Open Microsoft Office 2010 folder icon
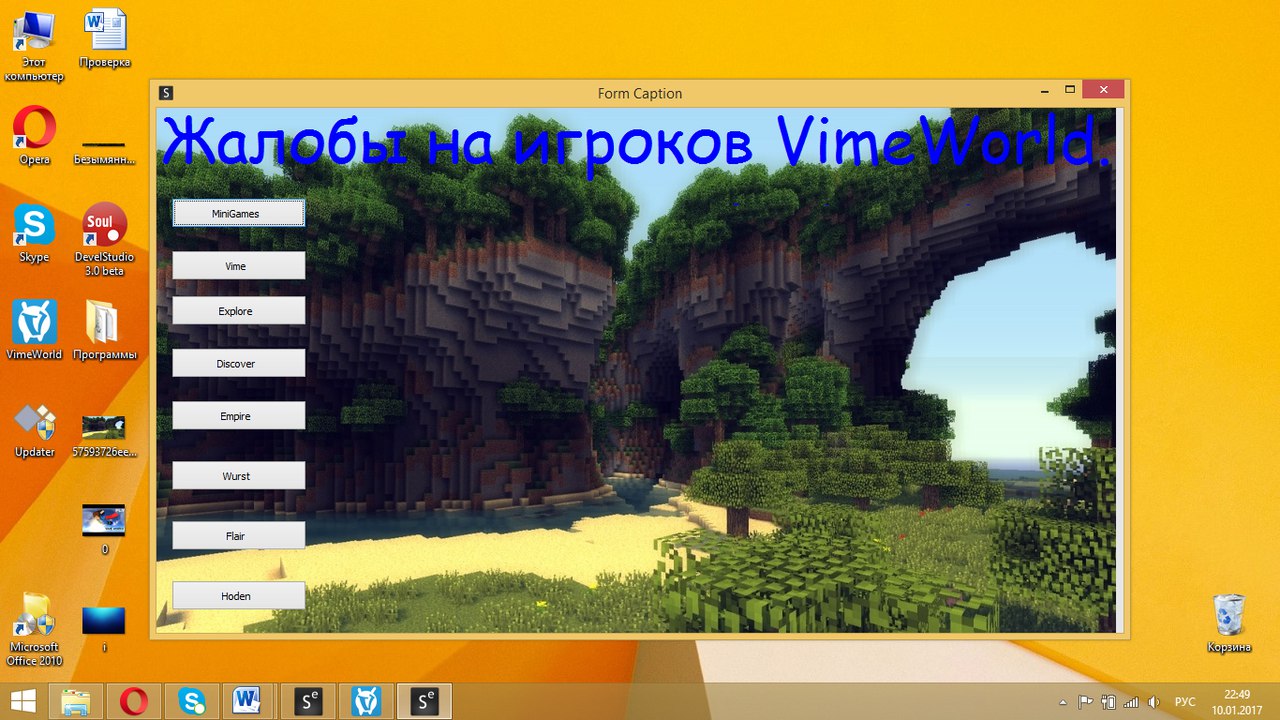Viewport: 1280px width, 720px height. 34,630
